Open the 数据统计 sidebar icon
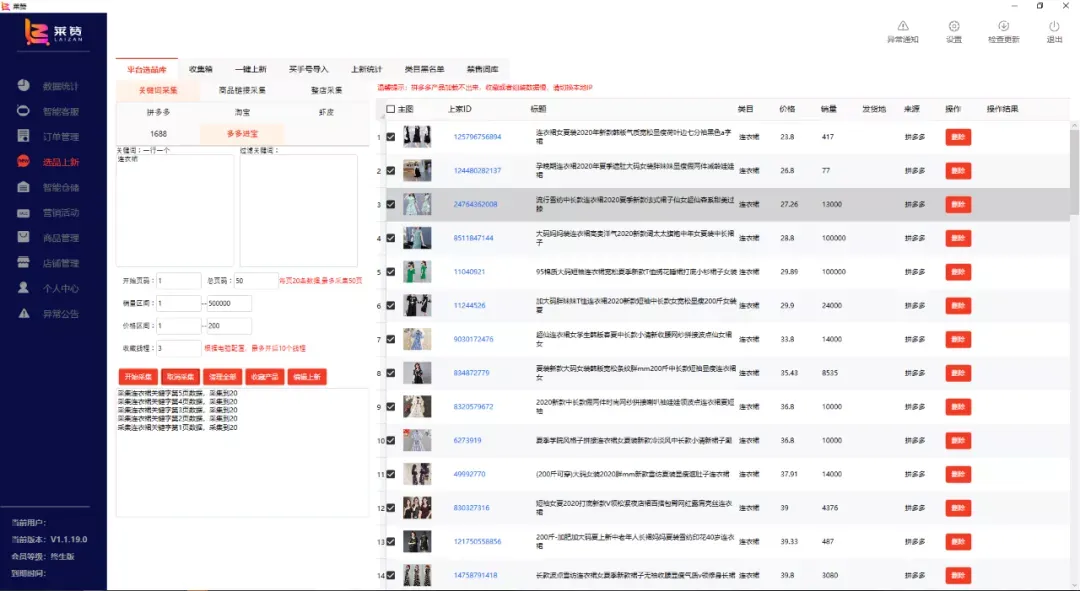The height and width of the screenshot is (591, 1080). point(23,85)
